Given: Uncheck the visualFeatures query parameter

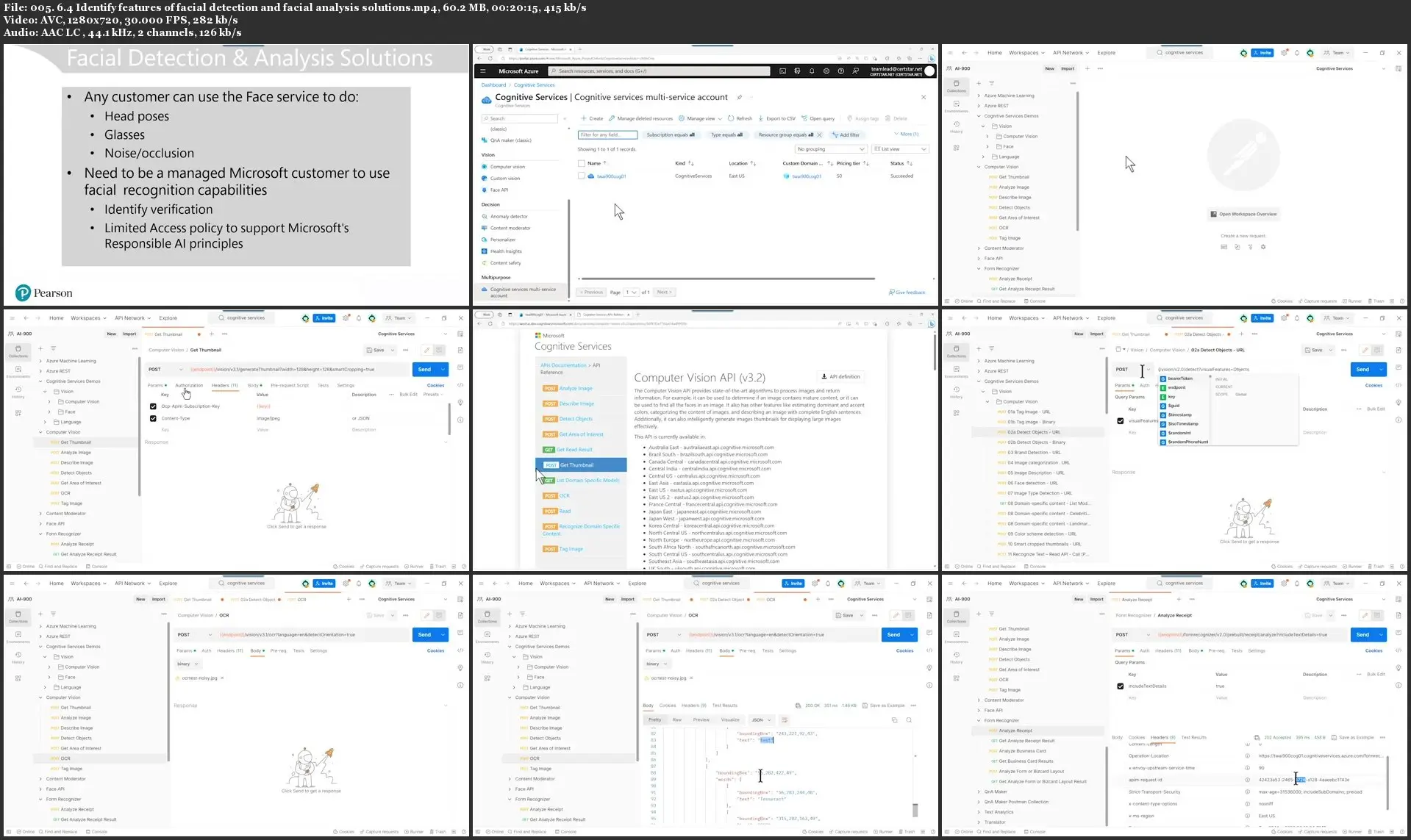Looking at the screenshot, I should (1121, 421).
